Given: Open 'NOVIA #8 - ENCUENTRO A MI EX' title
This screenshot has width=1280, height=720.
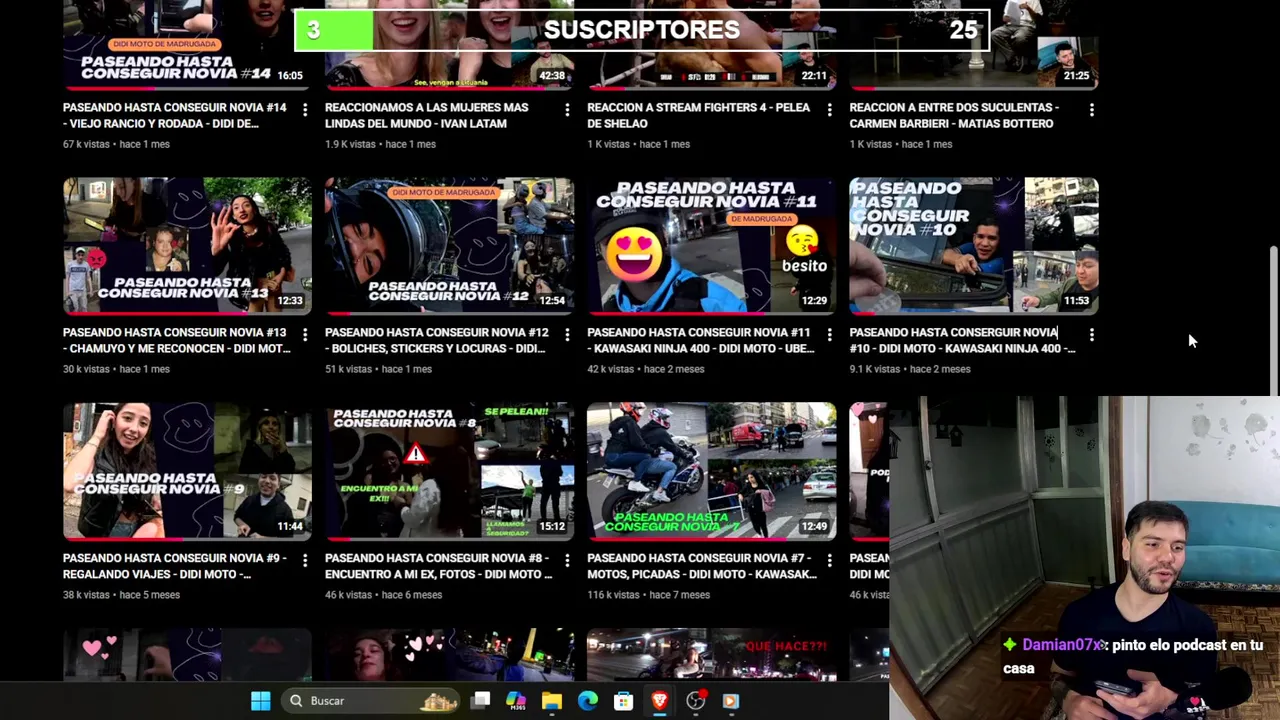Looking at the screenshot, I should pos(438,566).
